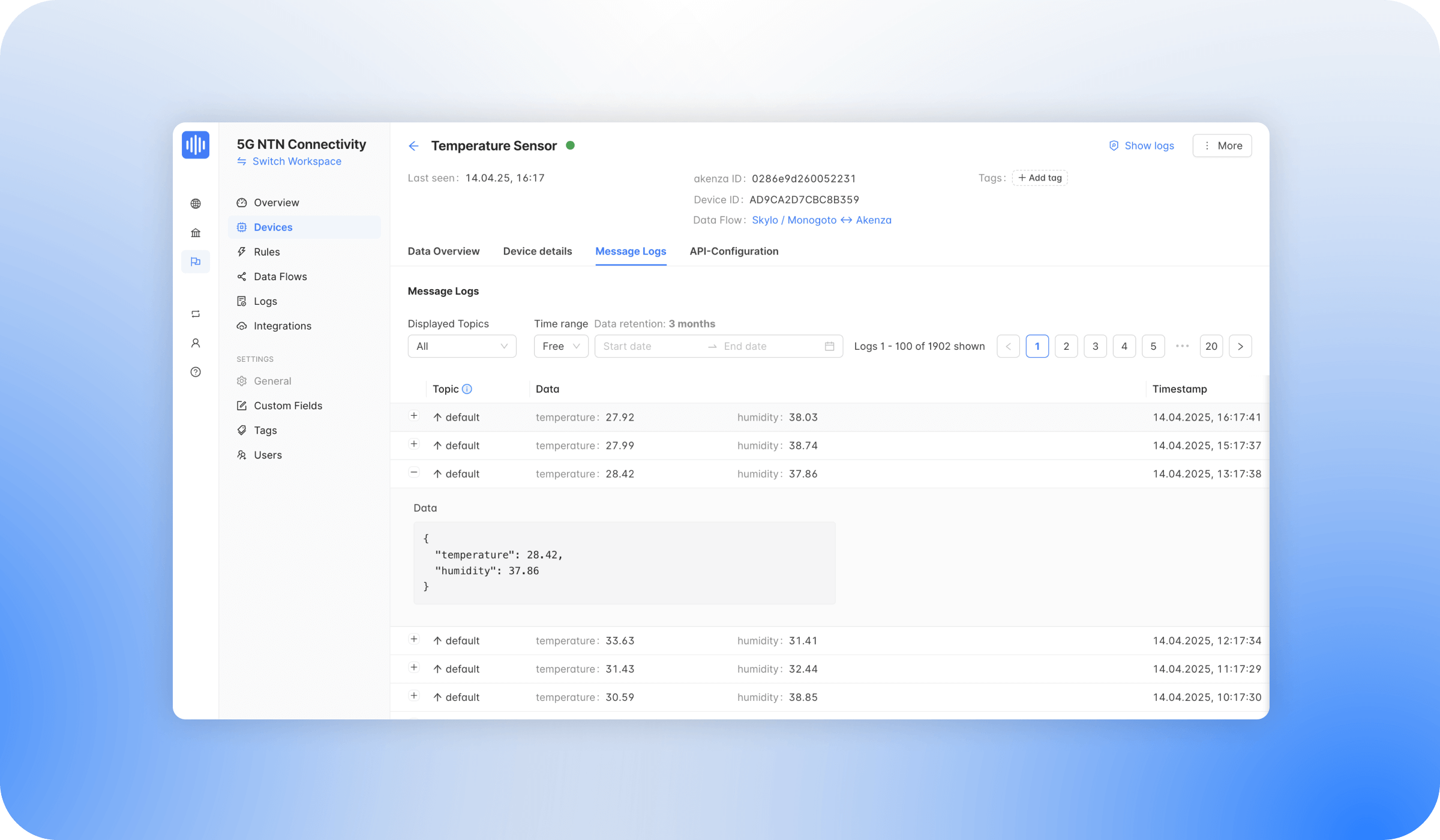The width and height of the screenshot is (1440, 840).
Task: Click the JSON data code block
Action: point(625,563)
